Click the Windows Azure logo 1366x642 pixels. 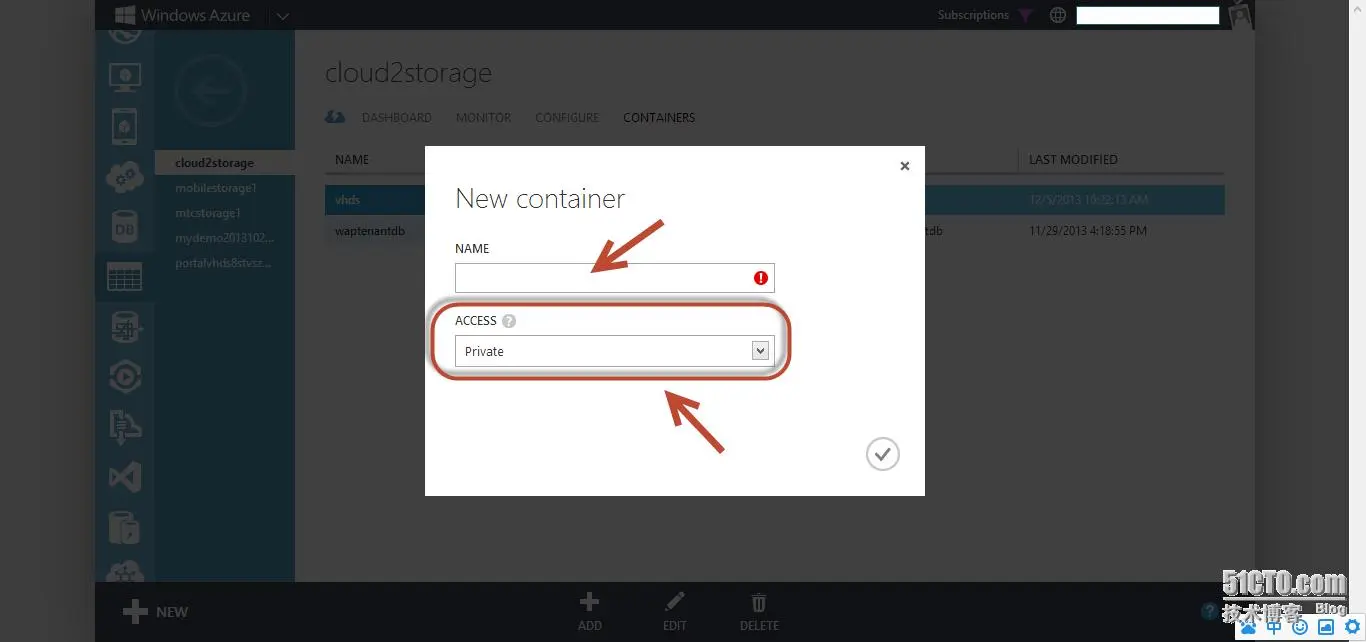tap(182, 15)
